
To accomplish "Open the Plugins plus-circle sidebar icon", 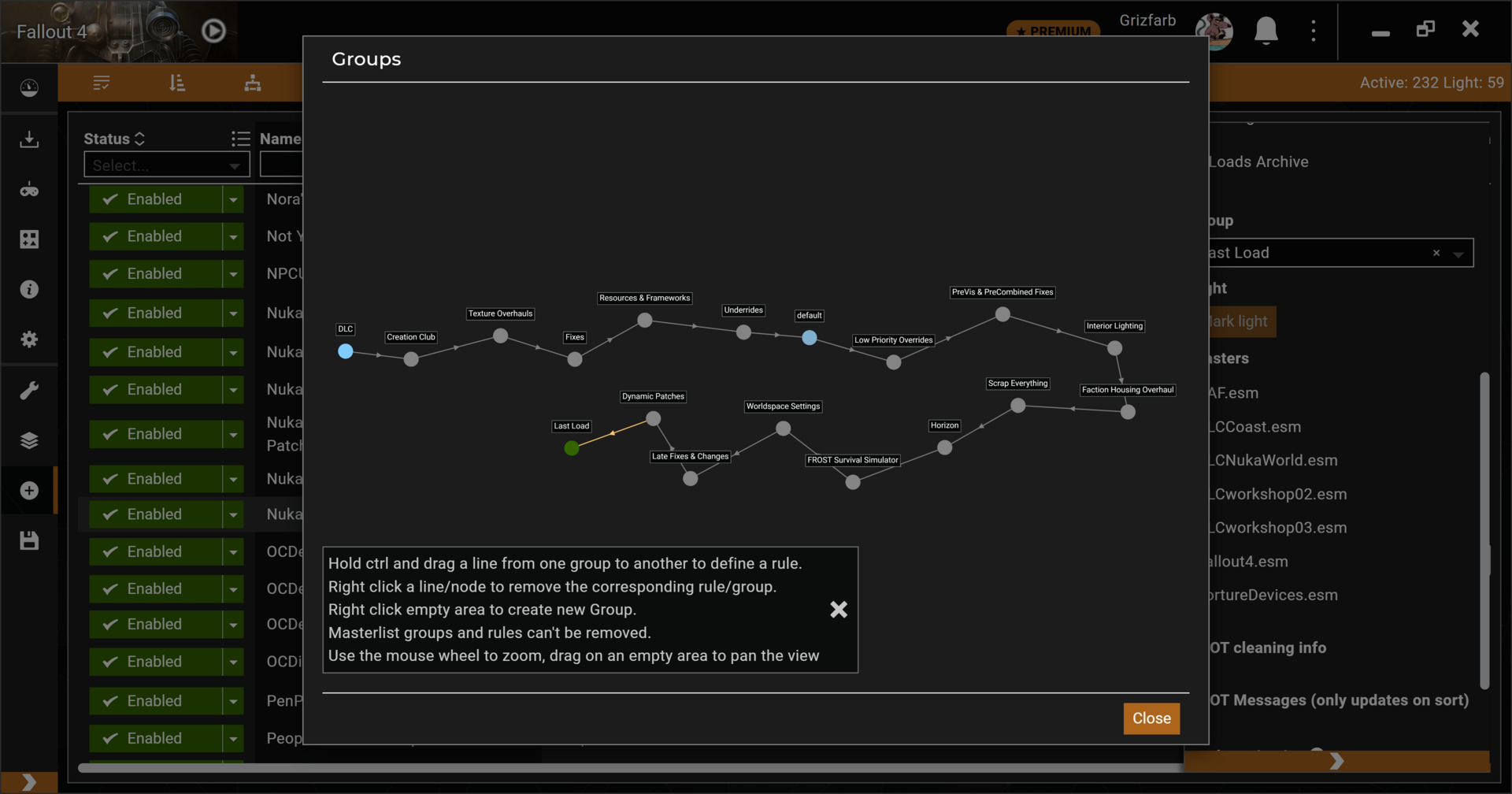I will point(29,491).
